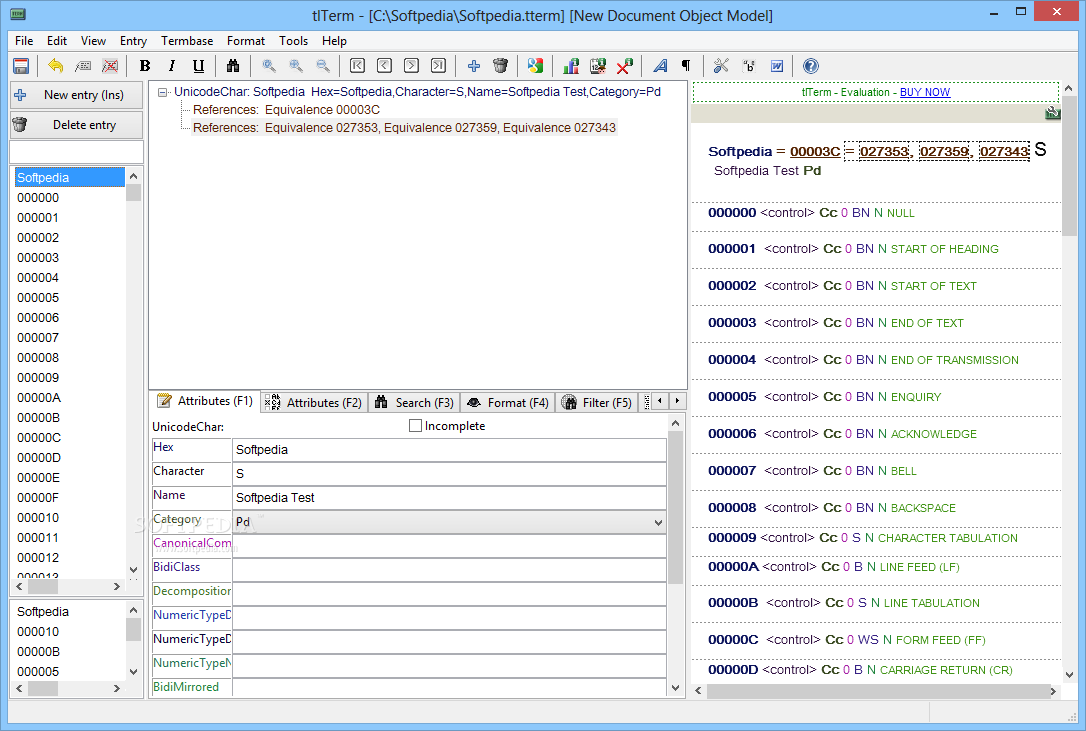The height and width of the screenshot is (731, 1086).
Task: Switch to the Attributes (F2) tab
Action: 314,403
